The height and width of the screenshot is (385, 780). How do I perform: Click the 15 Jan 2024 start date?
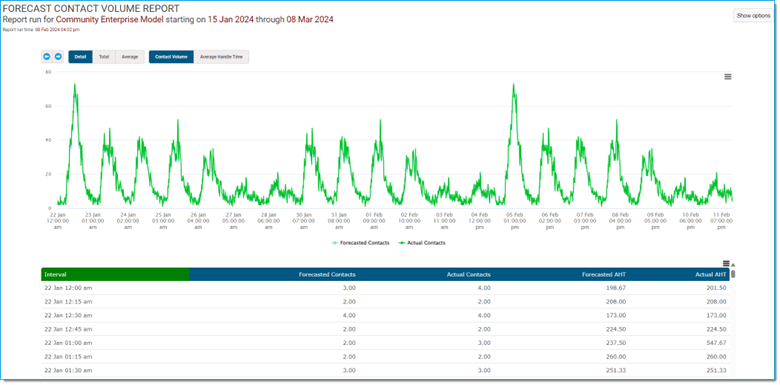pyautogui.click(x=230, y=19)
